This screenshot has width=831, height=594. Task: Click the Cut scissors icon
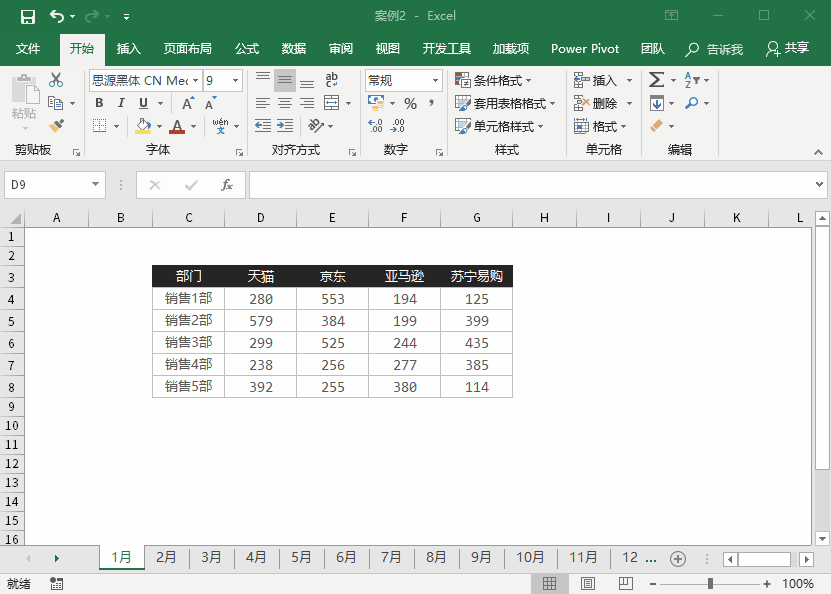pos(56,80)
